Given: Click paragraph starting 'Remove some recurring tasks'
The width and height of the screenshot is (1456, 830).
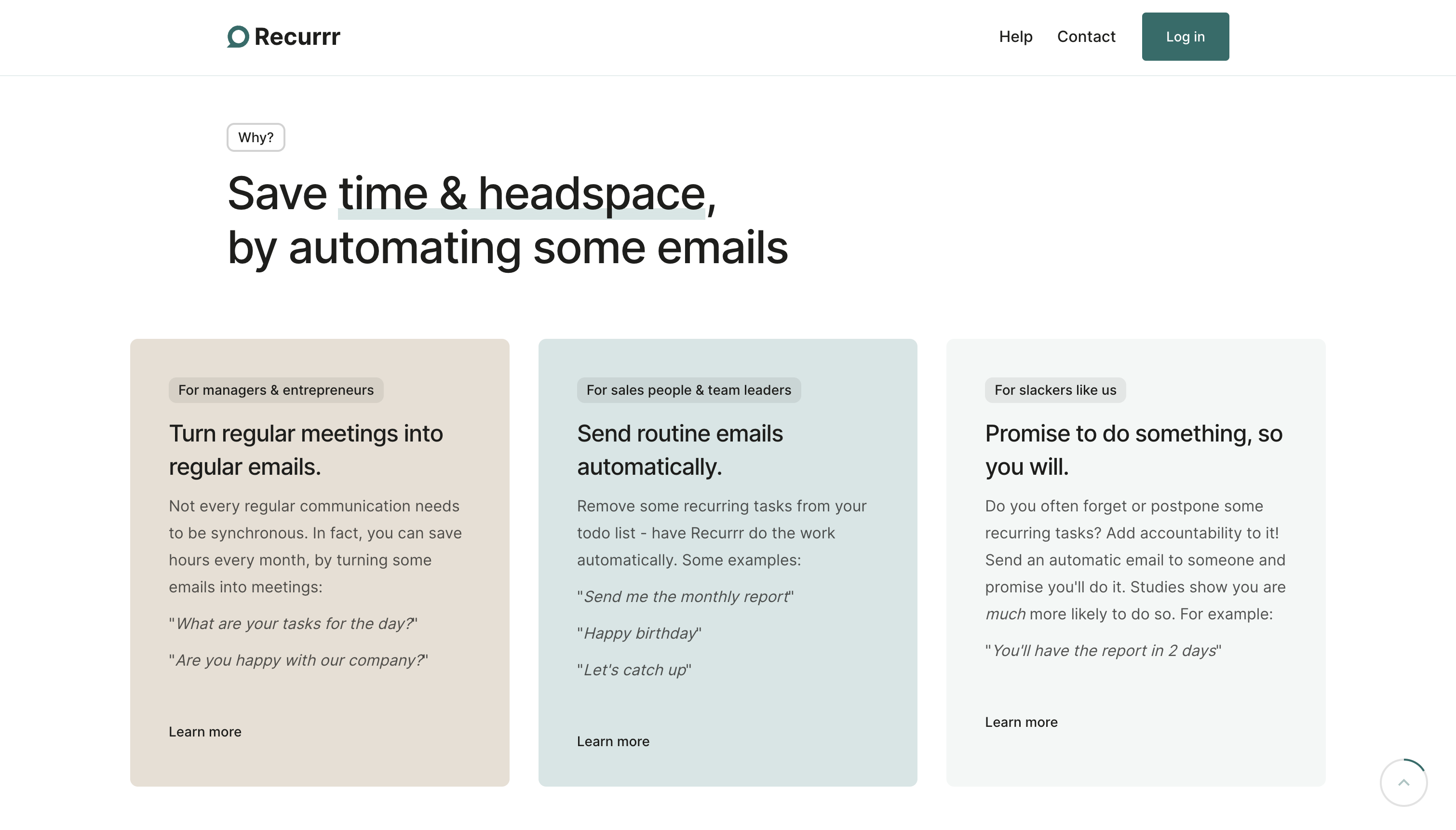Looking at the screenshot, I should pyautogui.click(x=722, y=533).
